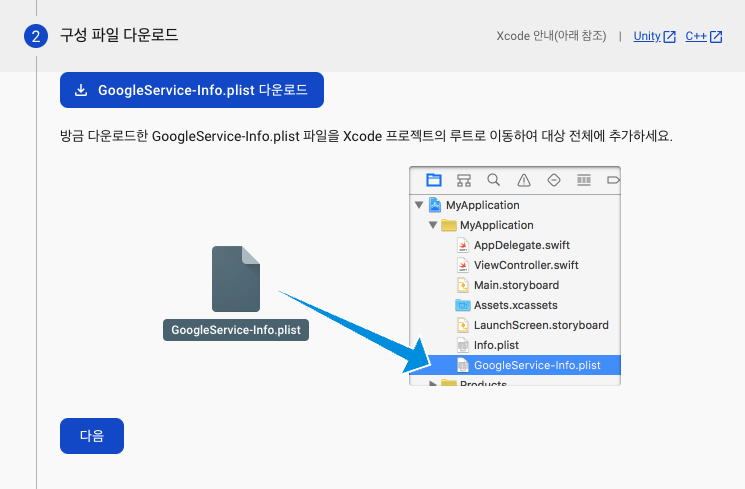Select the debug navigator icon

pos(584,180)
